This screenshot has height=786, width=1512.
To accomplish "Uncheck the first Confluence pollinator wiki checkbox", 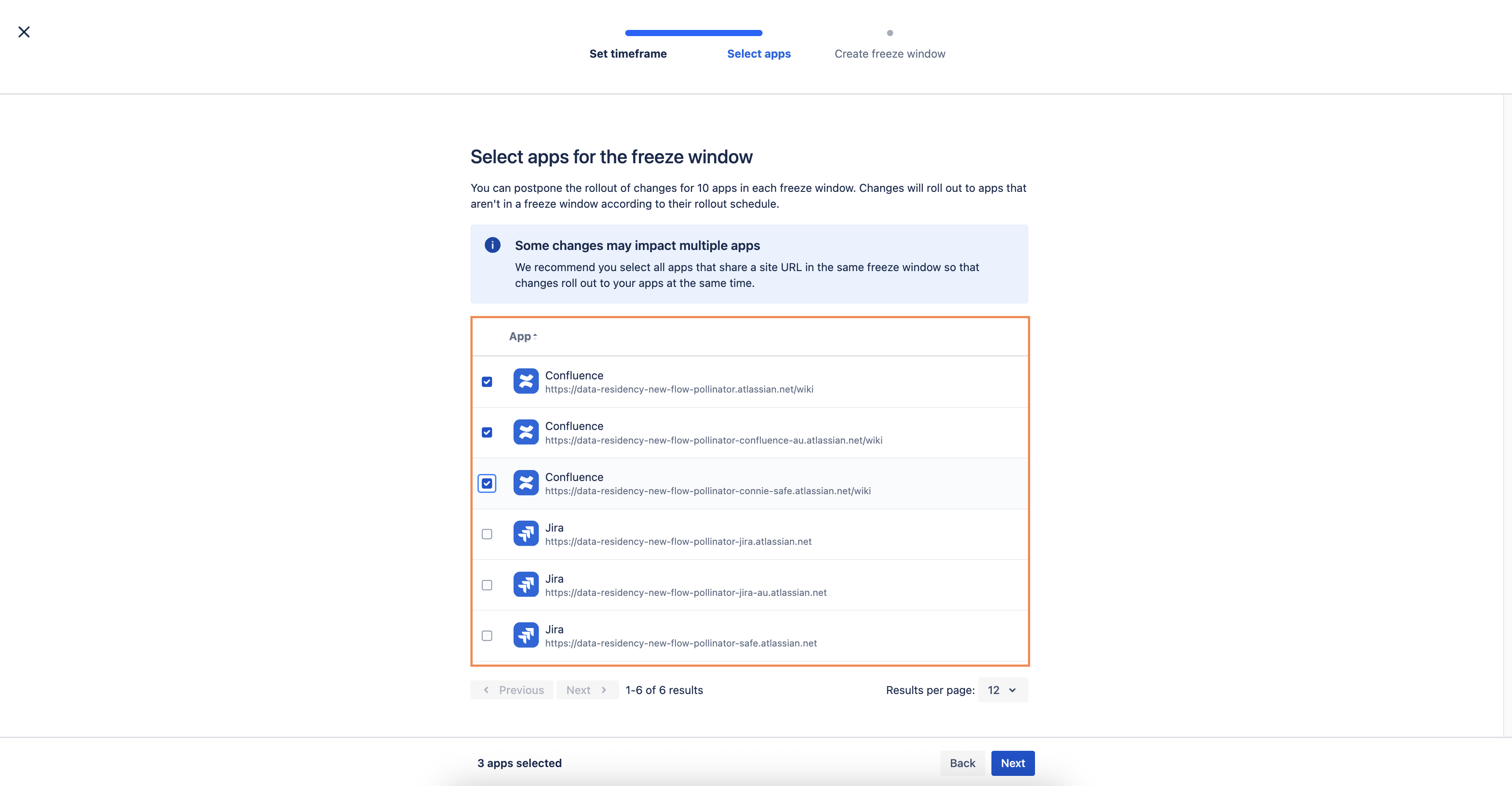I will tap(487, 382).
